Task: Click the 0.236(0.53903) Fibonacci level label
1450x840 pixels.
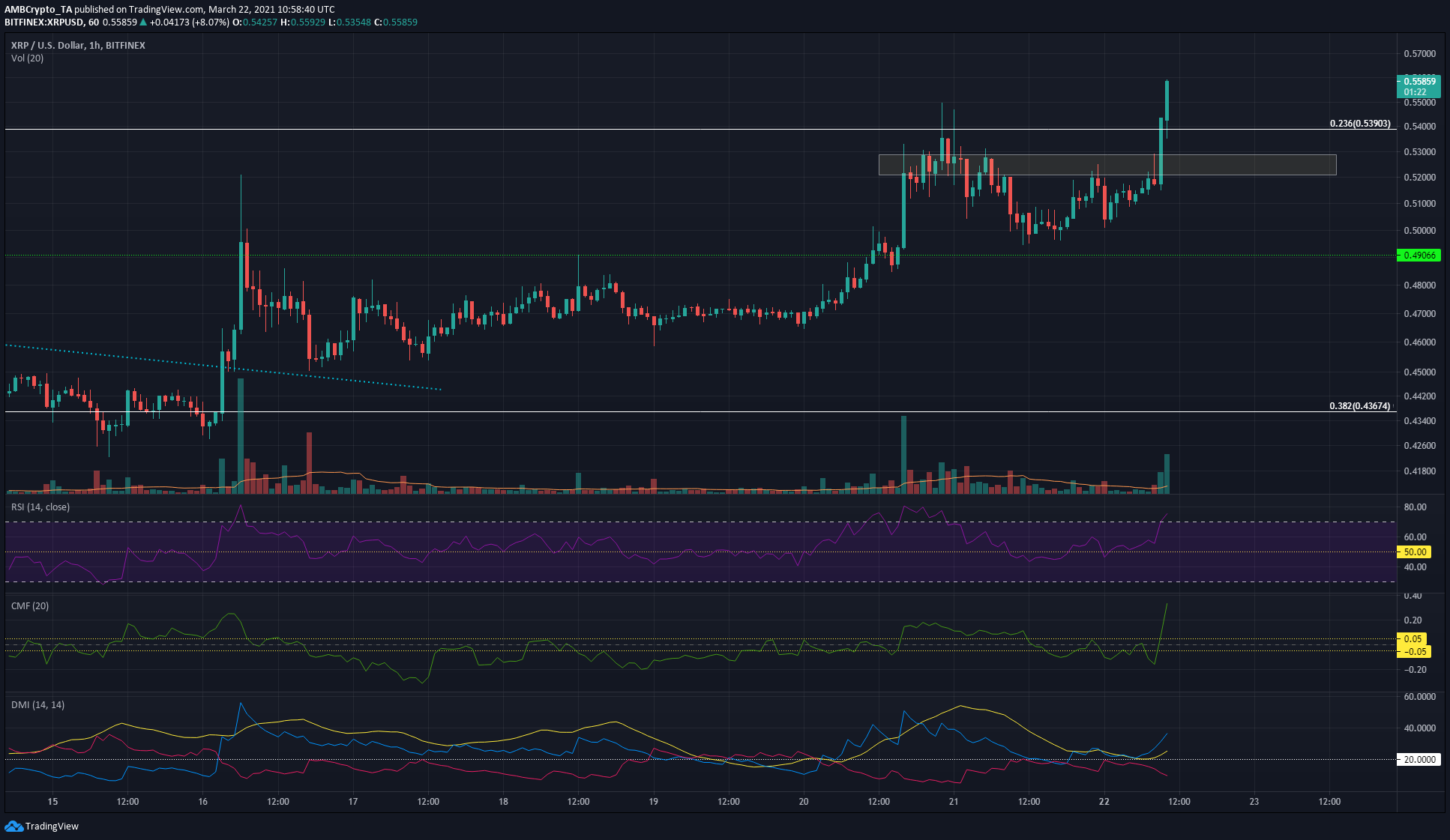Action: (1360, 124)
